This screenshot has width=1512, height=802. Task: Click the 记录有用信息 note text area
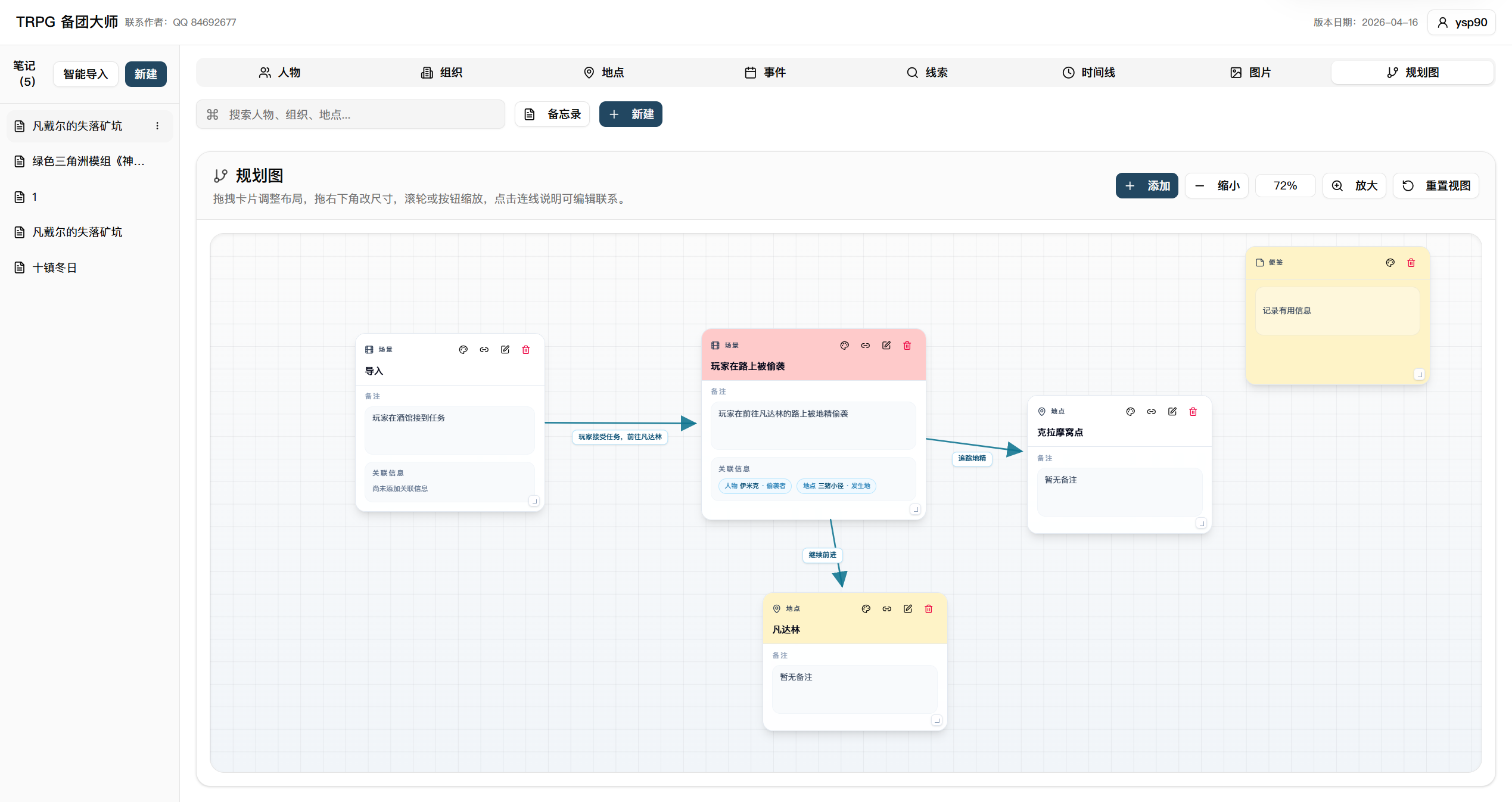click(x=1337, y=311)
